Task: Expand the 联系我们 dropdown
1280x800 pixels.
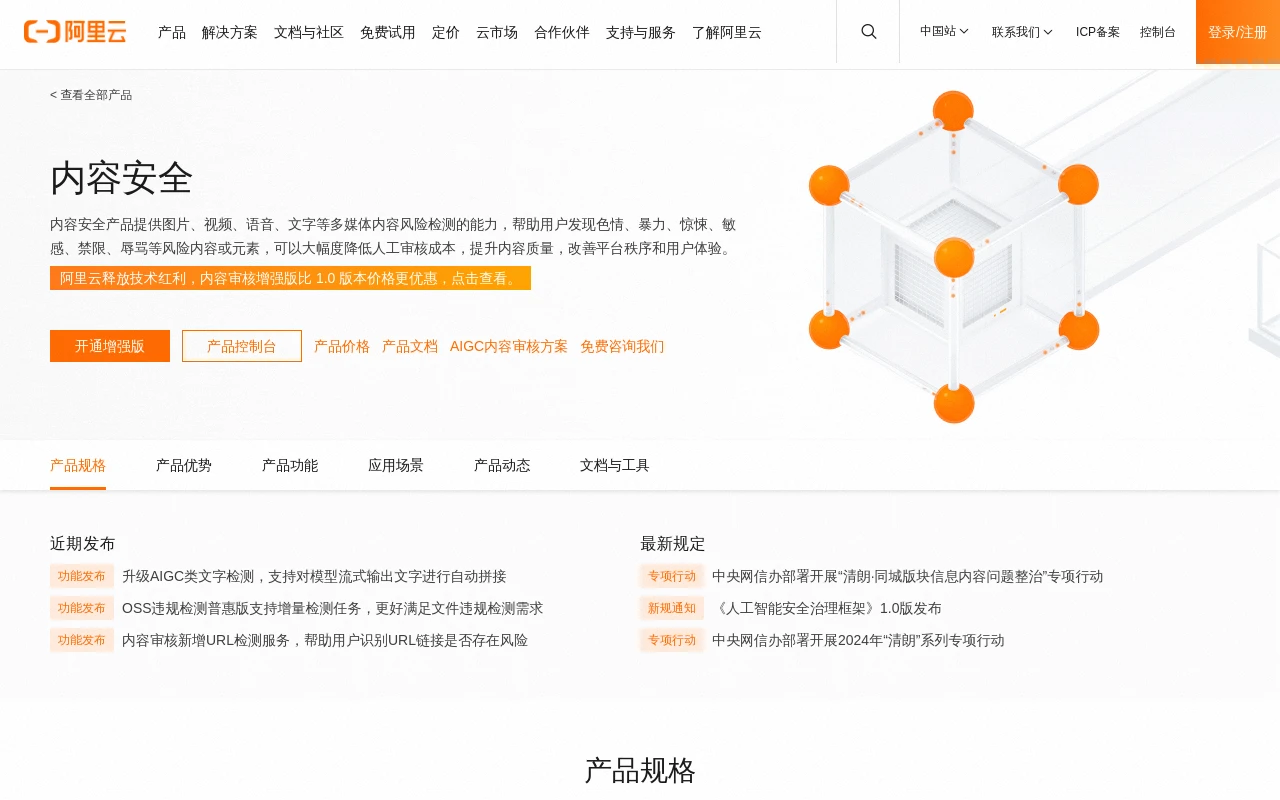Action: pyautogui.click(x=1022, y=32)
